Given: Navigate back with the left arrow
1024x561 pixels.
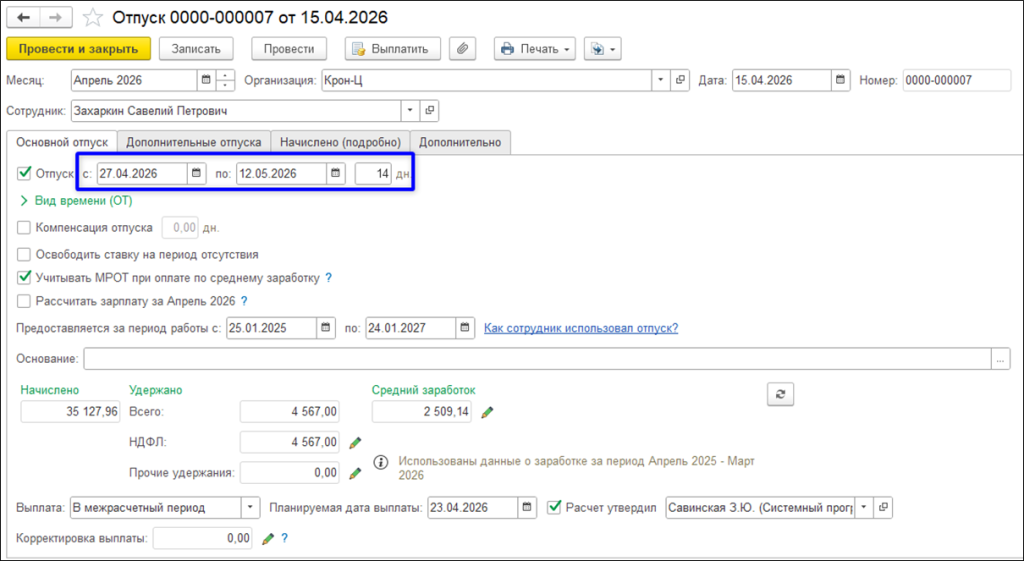Looking at the screenshot, I should tap(24, 18).
